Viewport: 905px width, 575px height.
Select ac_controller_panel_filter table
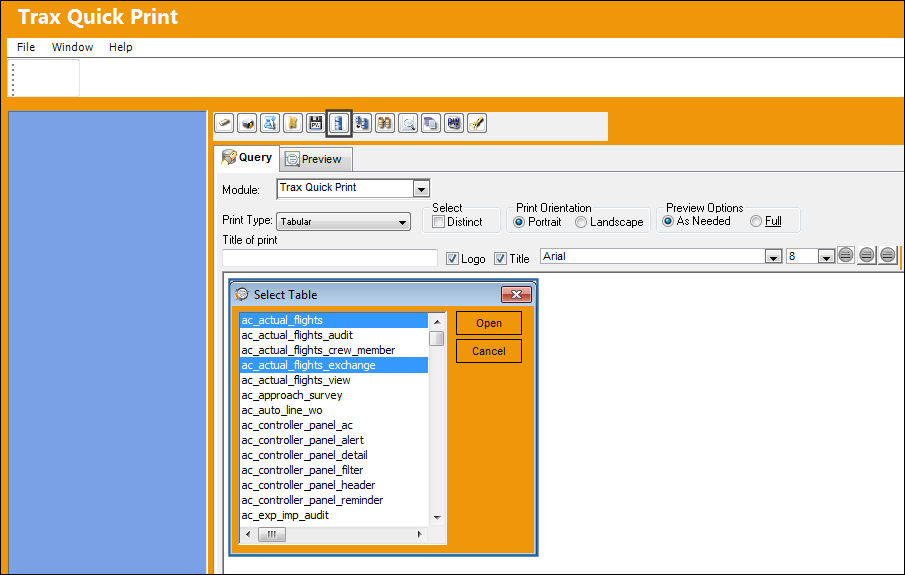(x=334, y=470)
